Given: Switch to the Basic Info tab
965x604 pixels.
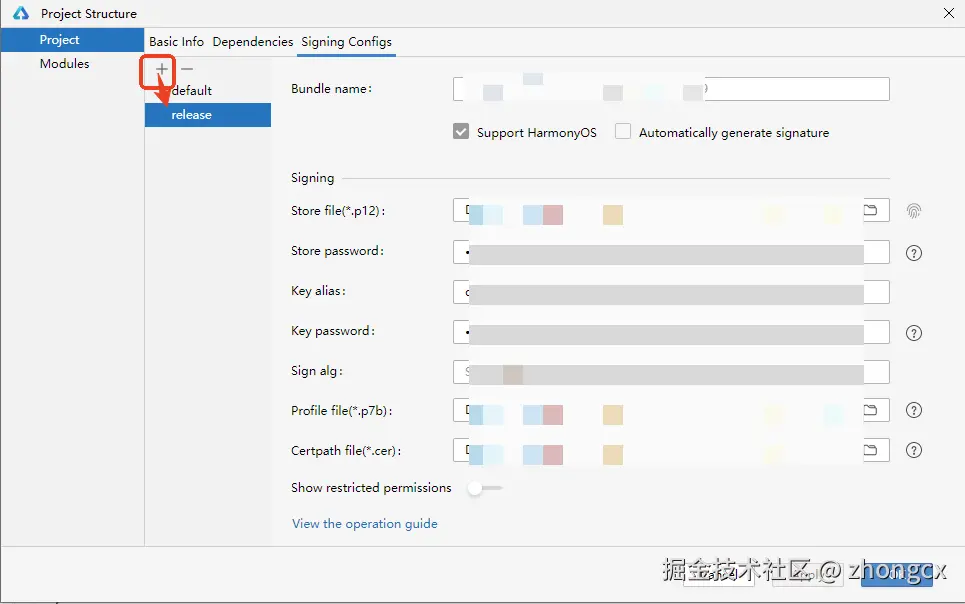Looking at the screenshot, I should click(176, 42).
